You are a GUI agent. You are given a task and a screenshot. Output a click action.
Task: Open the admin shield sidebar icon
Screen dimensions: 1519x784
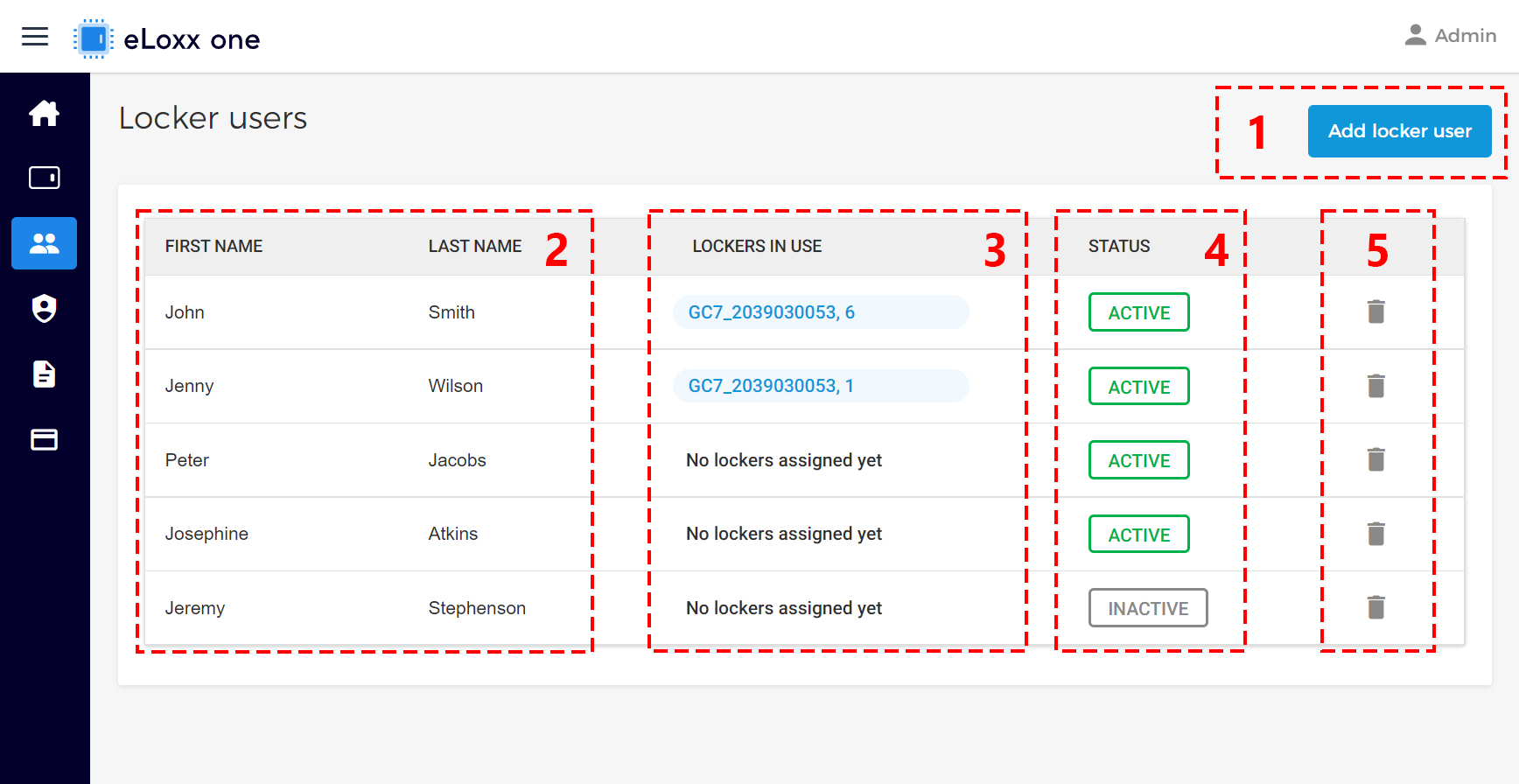coord(44,309)
